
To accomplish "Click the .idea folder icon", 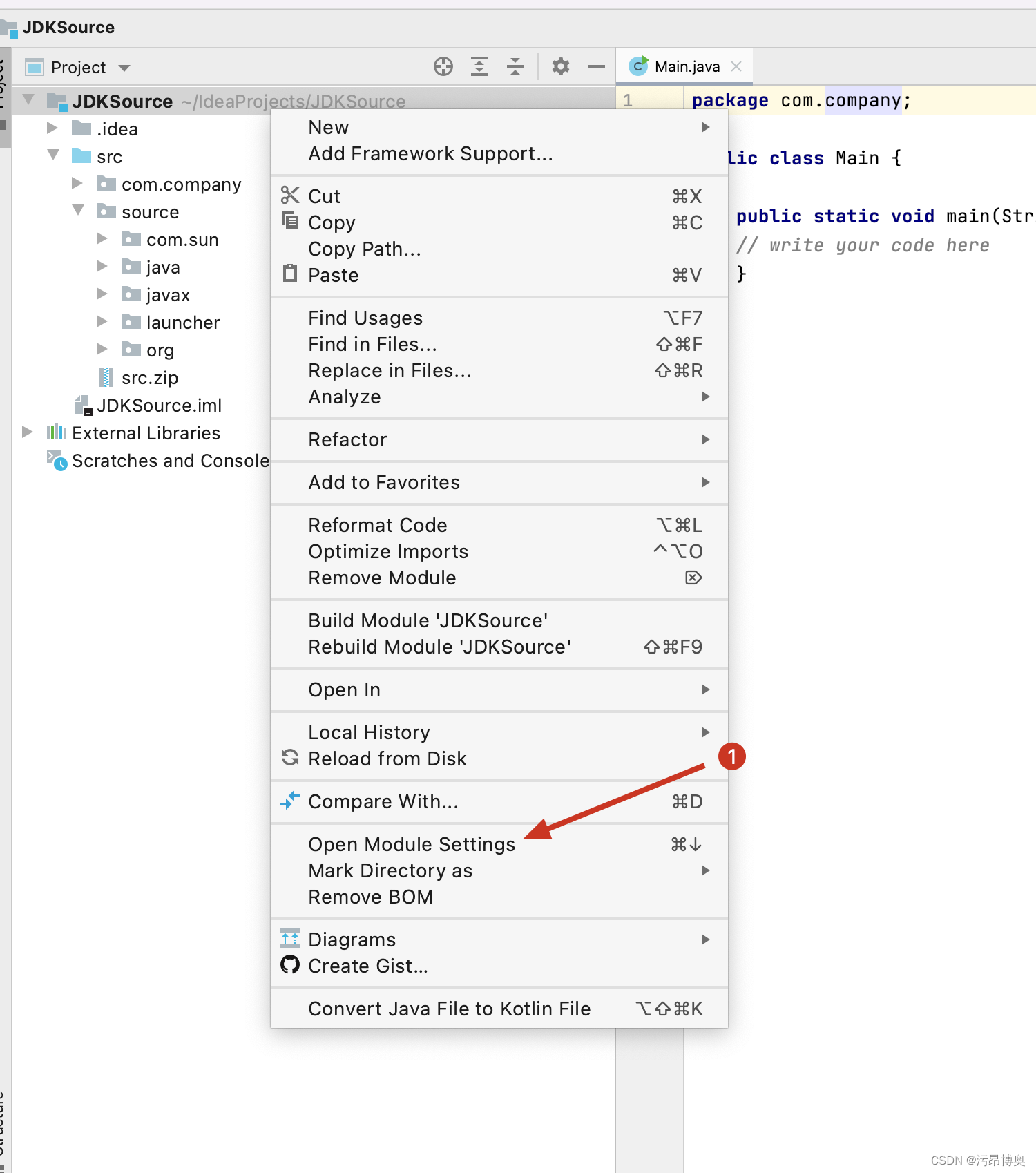I will pos(81,128).
